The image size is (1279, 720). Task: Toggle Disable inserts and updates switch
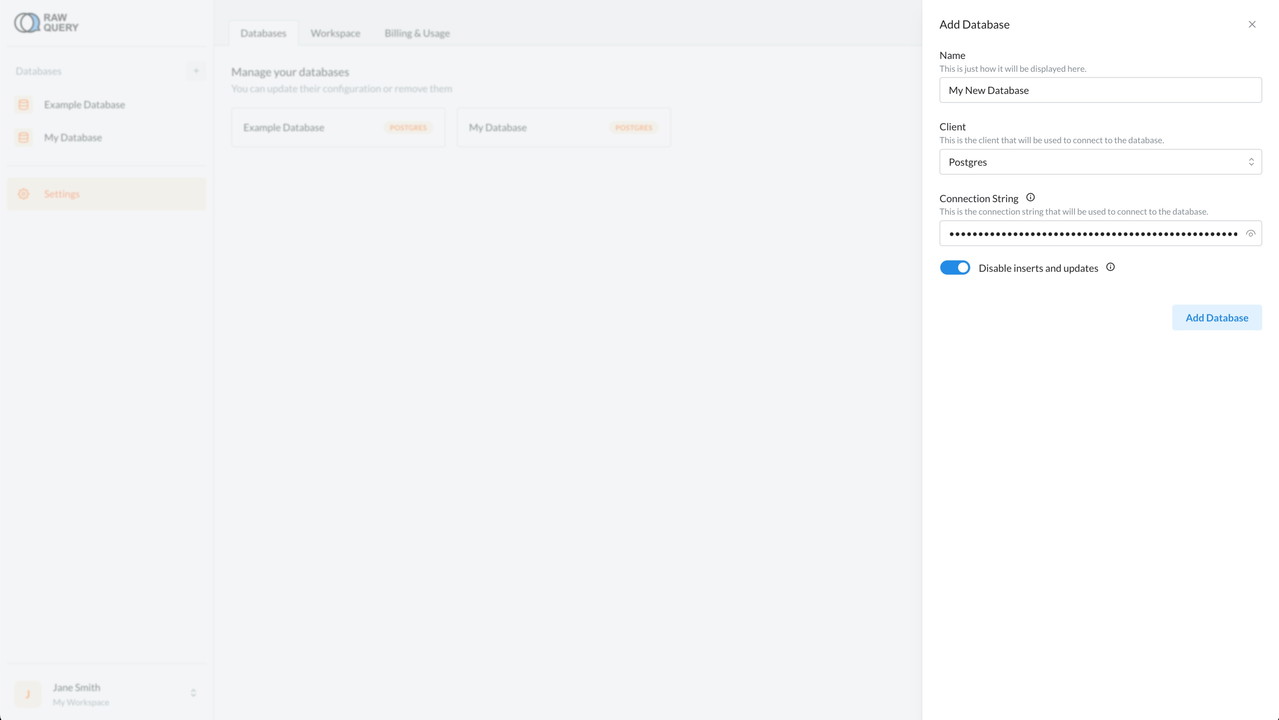point(954,268)
